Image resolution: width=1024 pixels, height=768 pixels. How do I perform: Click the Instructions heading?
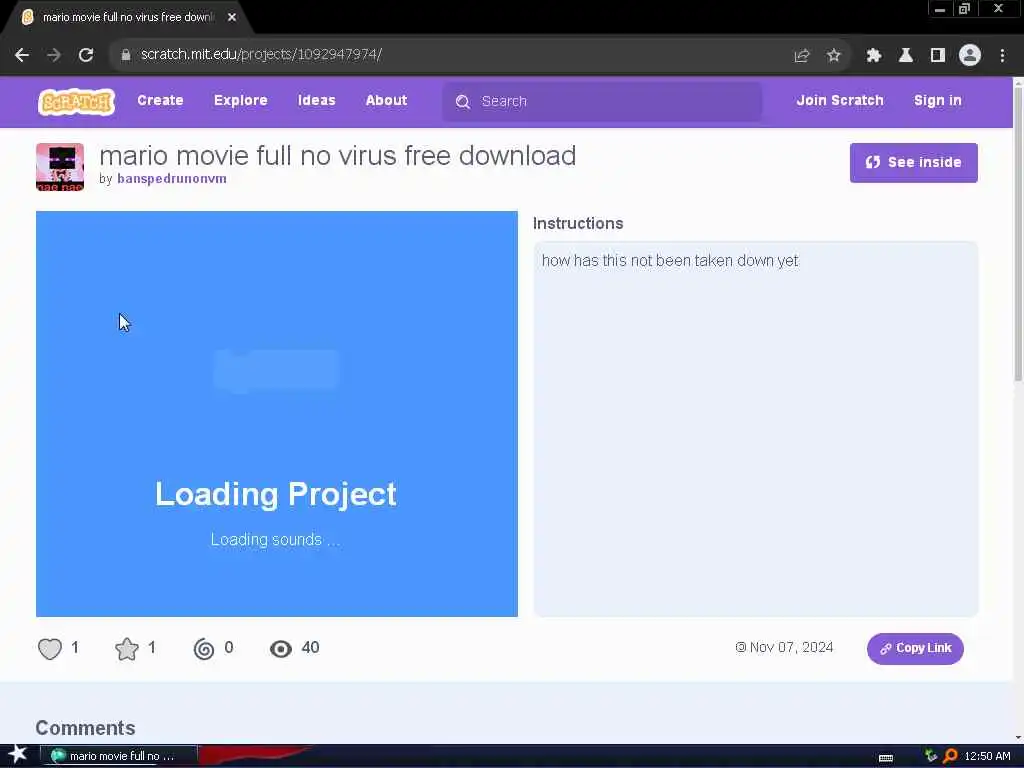coord(578,223)
